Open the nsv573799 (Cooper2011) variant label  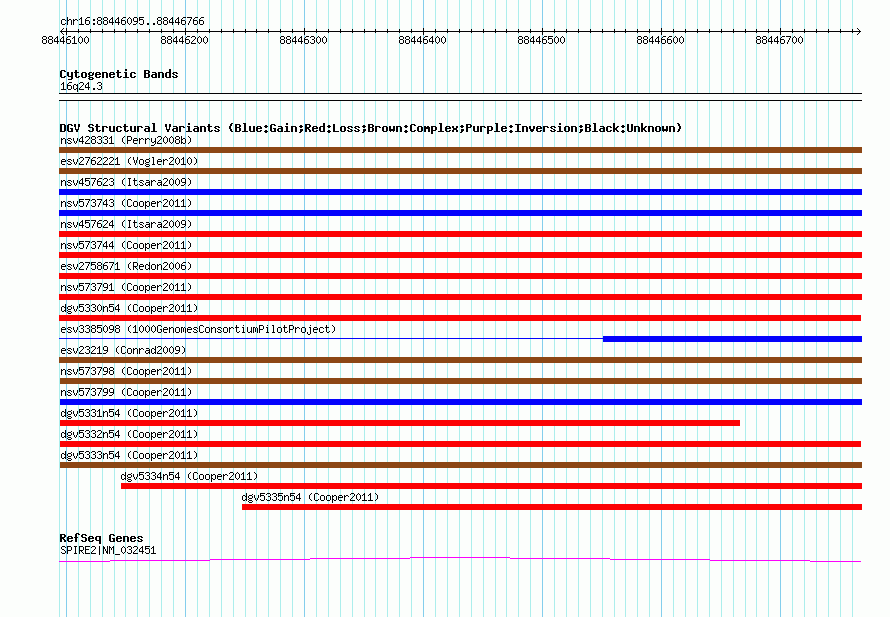pyautogui.click(x=126, y=392)
